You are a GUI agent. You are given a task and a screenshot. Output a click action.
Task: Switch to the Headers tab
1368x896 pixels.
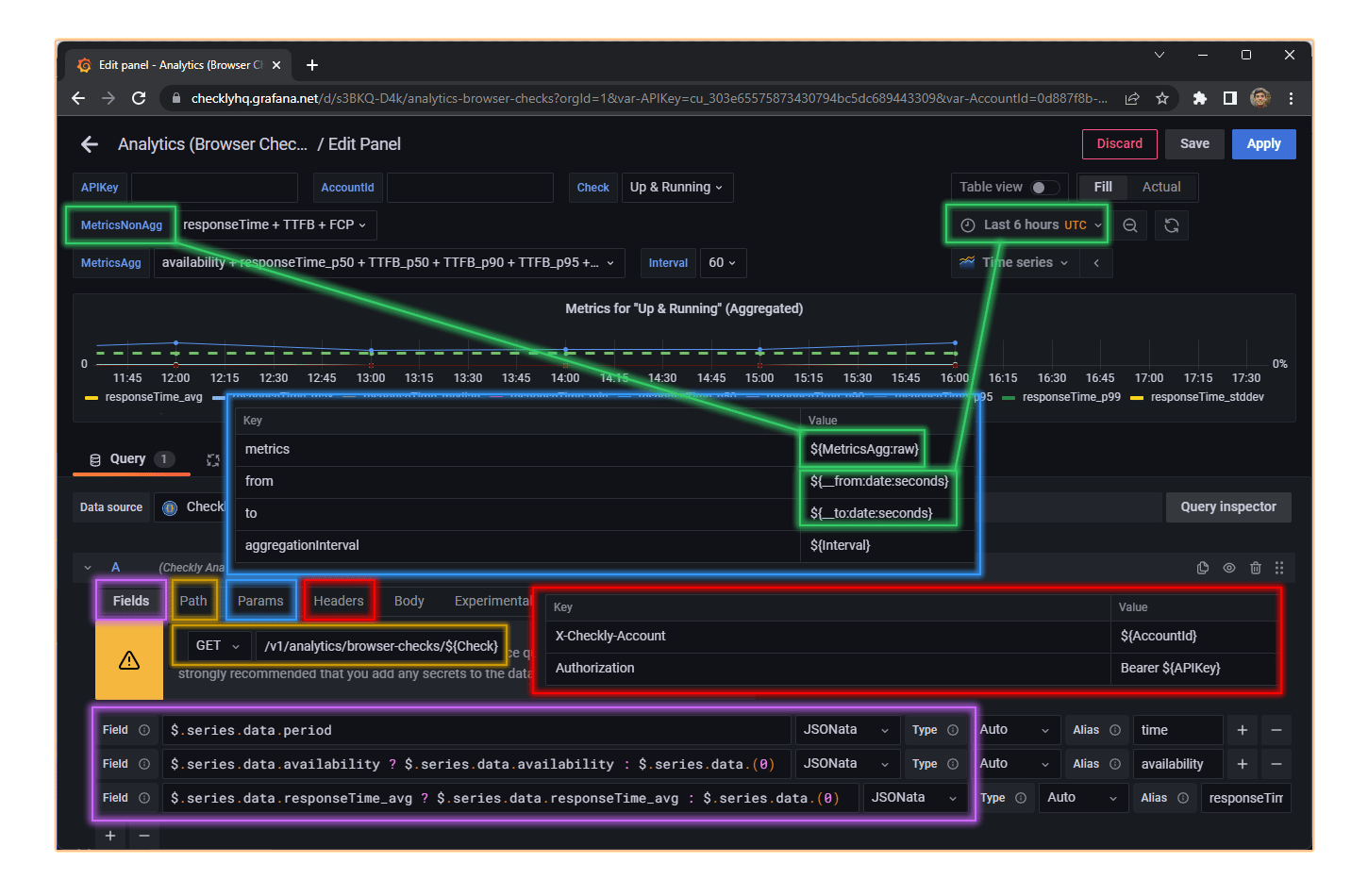pyautogui.click(x=339, y=601)
